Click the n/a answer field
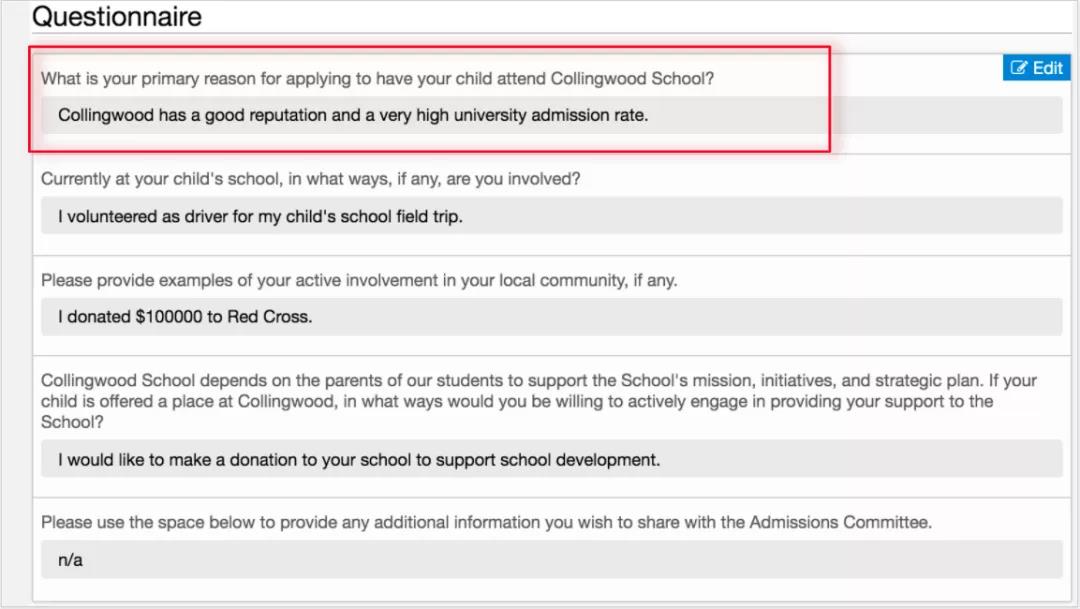Image resolution: width=1080 pixels, height=609 pixels. pyautogui.click(x=551, y=560)
